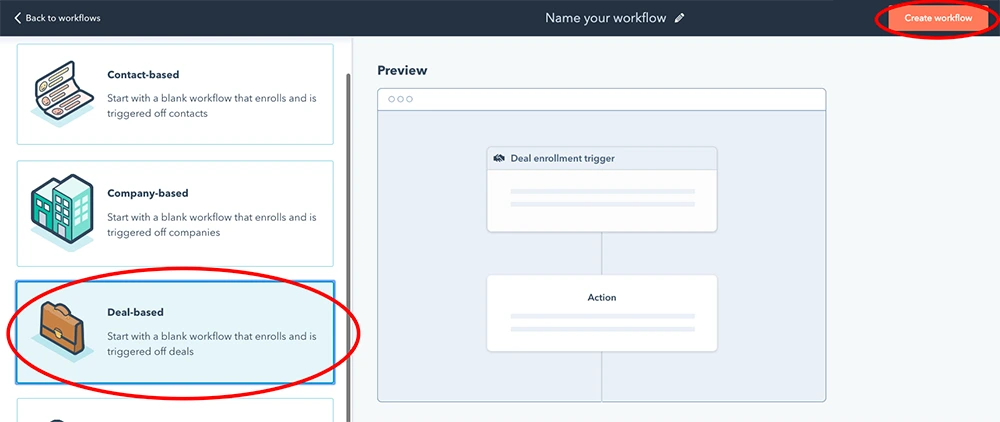The image size is (1000, 422).
Task: Click the contact card illustration icon
Action: 62,94
